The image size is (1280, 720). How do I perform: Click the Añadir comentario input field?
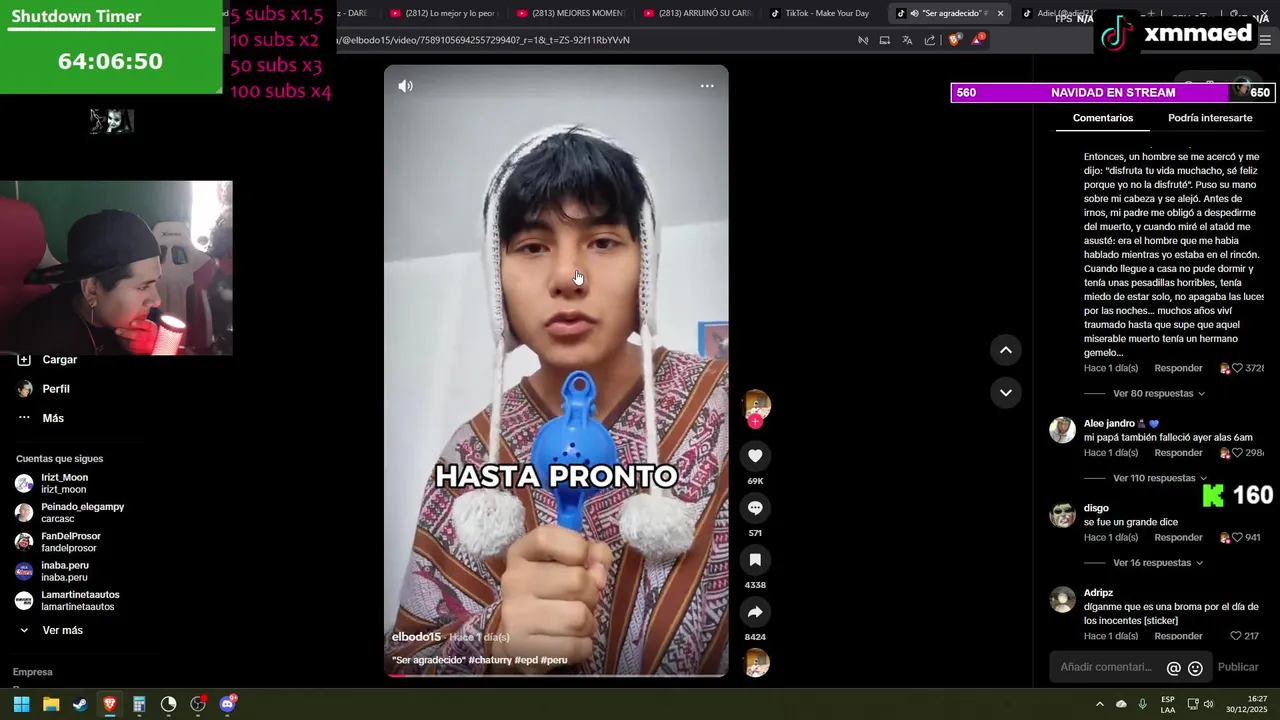click(1105, 667)
